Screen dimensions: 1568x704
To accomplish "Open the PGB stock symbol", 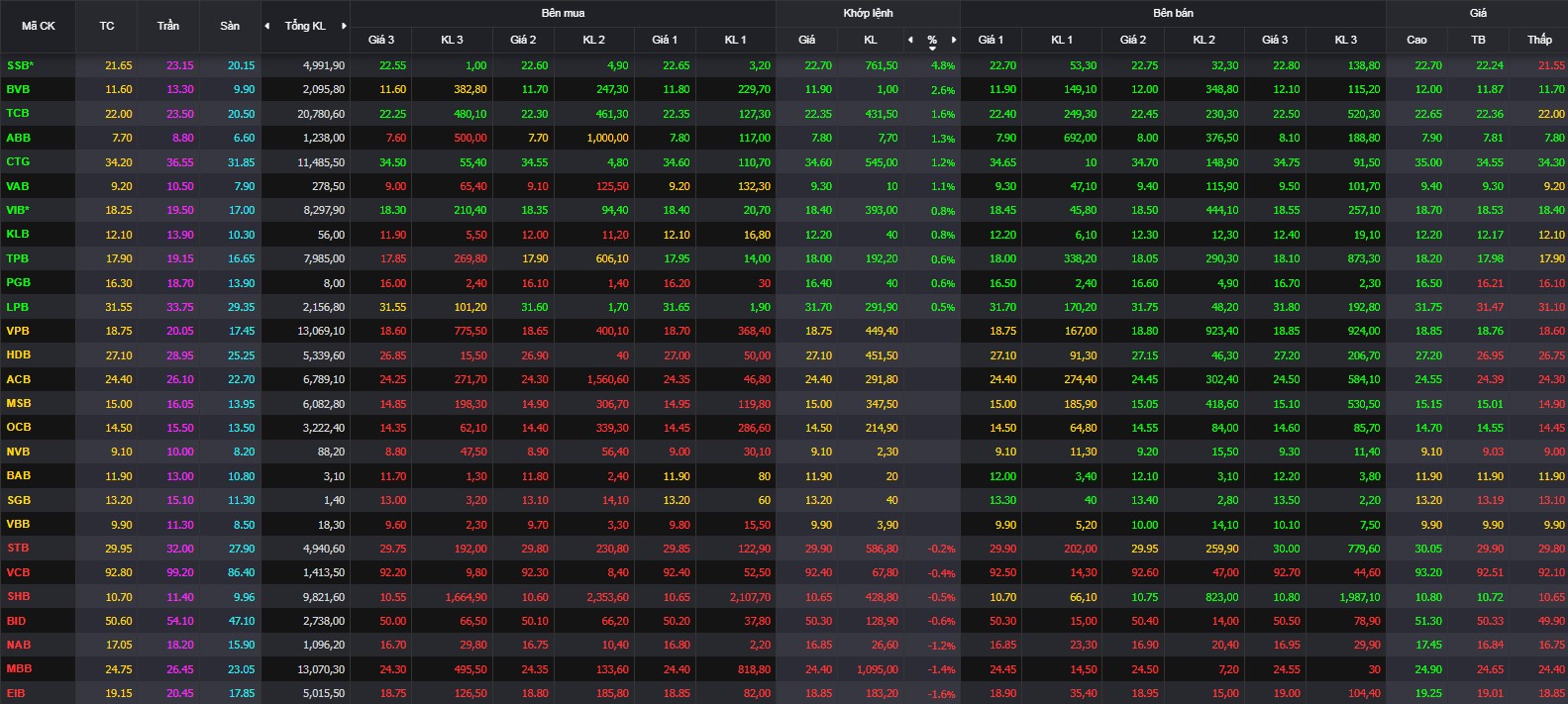I will 18,282.
